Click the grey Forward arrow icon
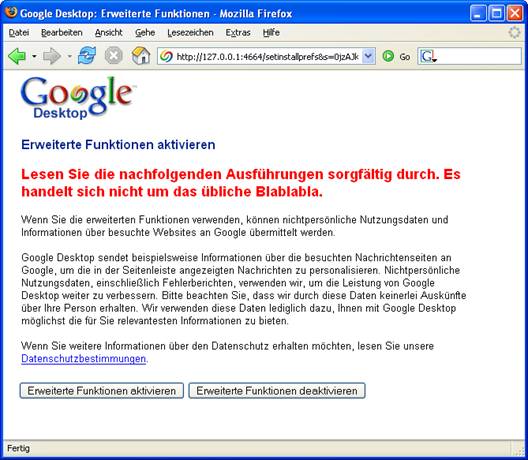Viewport: 528px width, 460px height. 52,56
